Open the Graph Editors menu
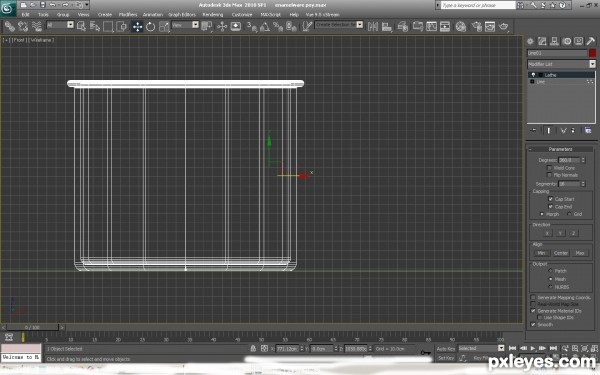 click(x=182, y=15)
